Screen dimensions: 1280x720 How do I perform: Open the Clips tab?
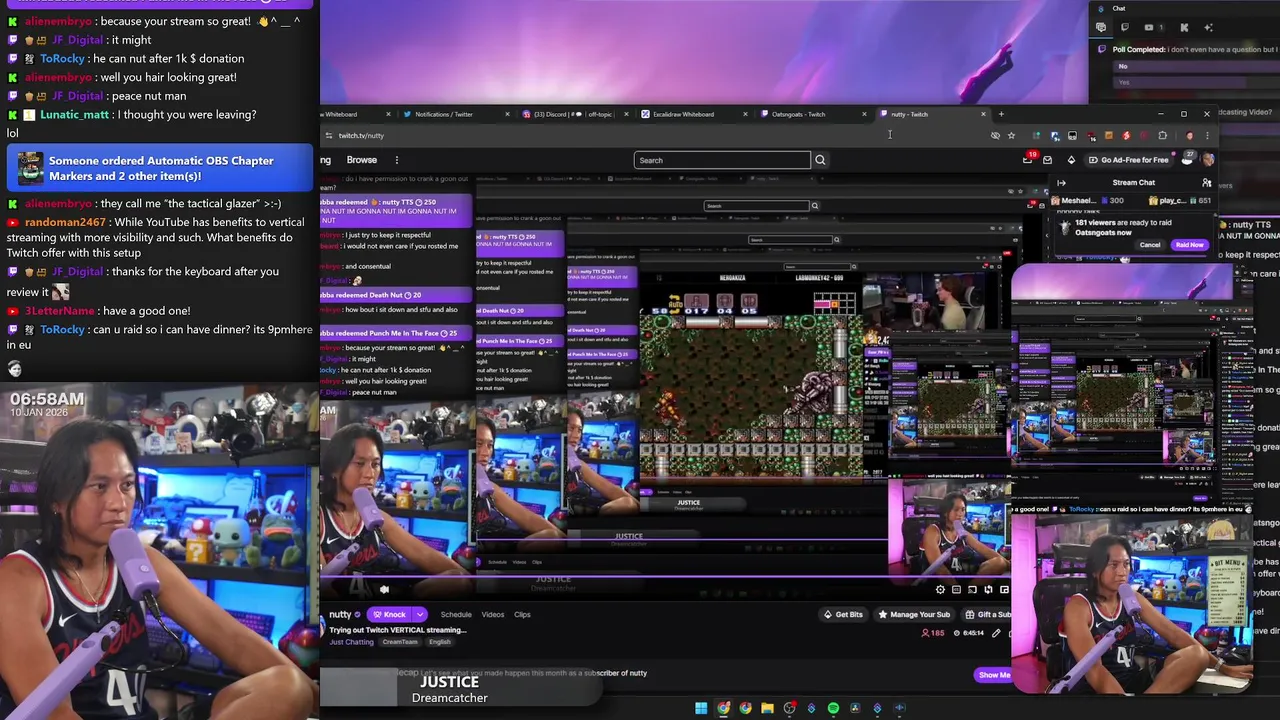522,614
